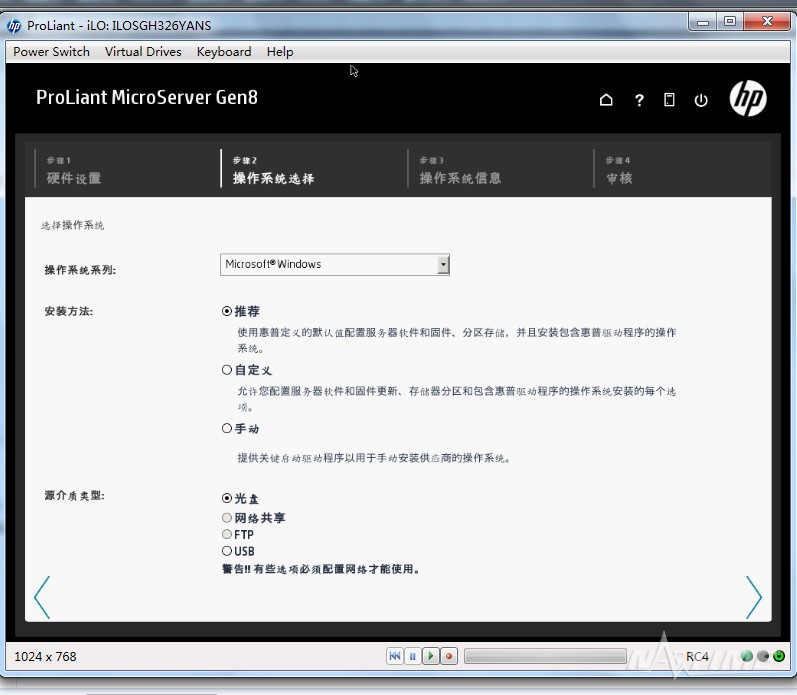Select FTP as source media type
797x695 pixels.
[227, 534]
